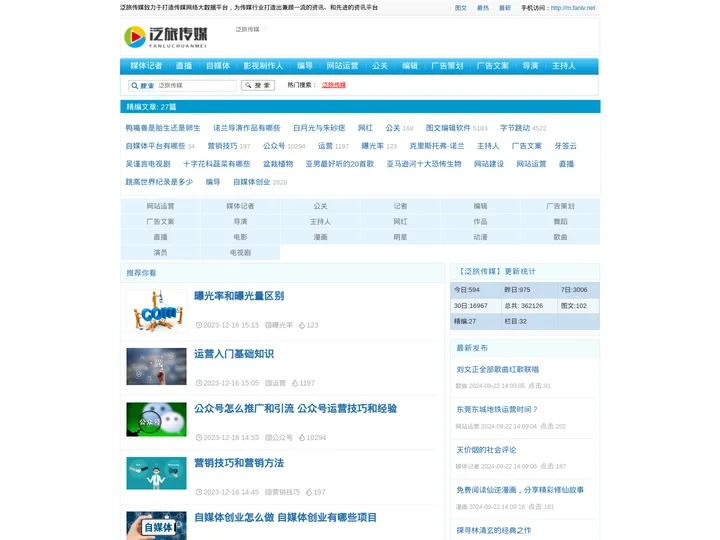Viewport: 720px width, 540px height.
Task: Open the 最新 link in top bar
Action: (505, 8)
